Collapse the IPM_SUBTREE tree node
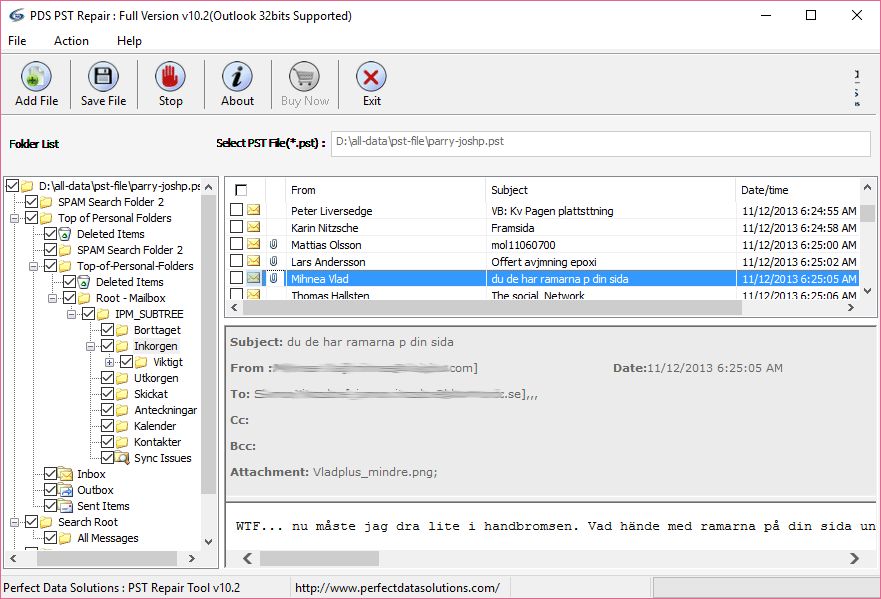The height and width of the screenshot is (599, 881). click(x=72, y=314)
